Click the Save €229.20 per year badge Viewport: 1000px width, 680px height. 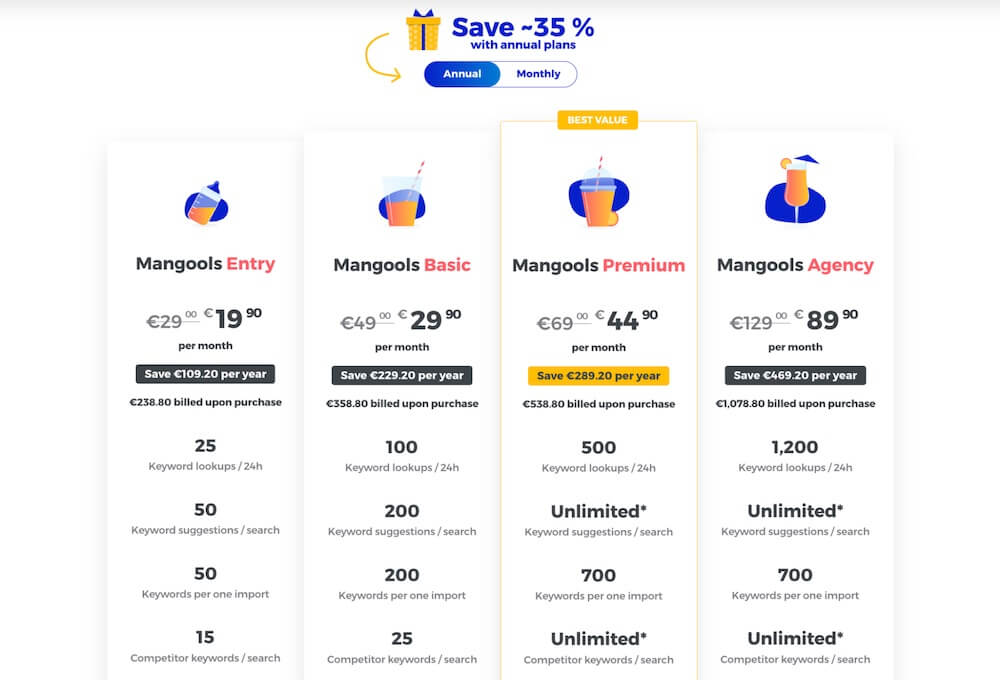[x=402, y=375]
